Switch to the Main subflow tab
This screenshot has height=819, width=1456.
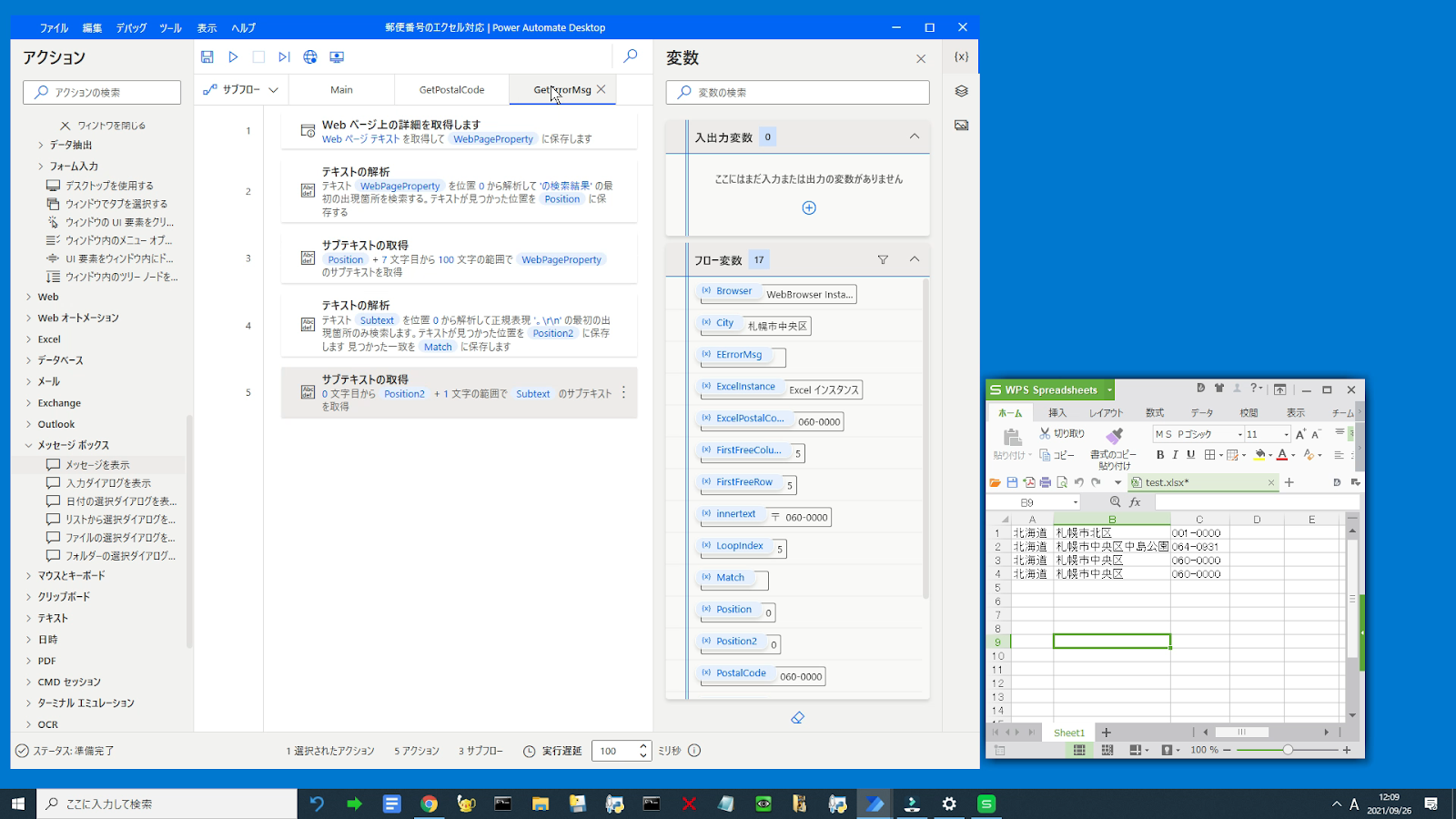pyautogui.click(x=341, y=90)
